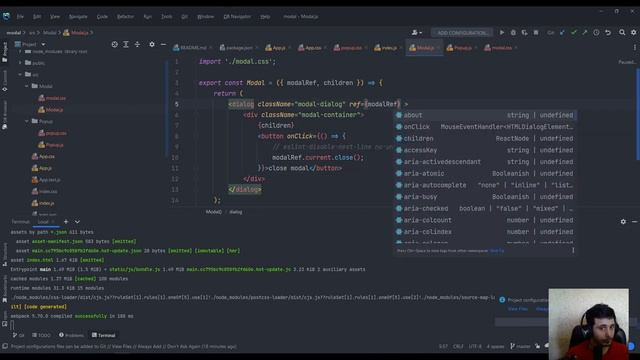Click the Run configuration play icon

(502, 32)
